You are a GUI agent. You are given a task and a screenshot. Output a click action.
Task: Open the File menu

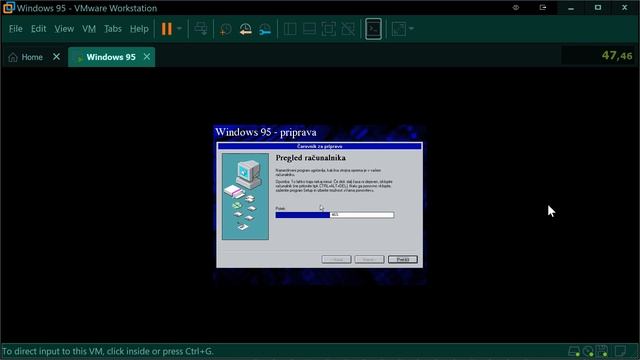click(16, 29)
